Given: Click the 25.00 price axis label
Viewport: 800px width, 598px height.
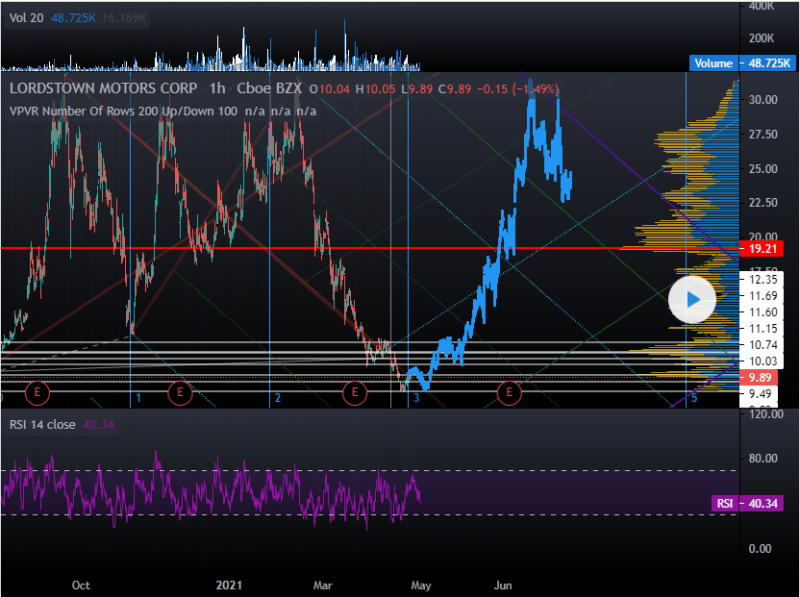Looking at the screenshot, I should [x=763, y=168].
